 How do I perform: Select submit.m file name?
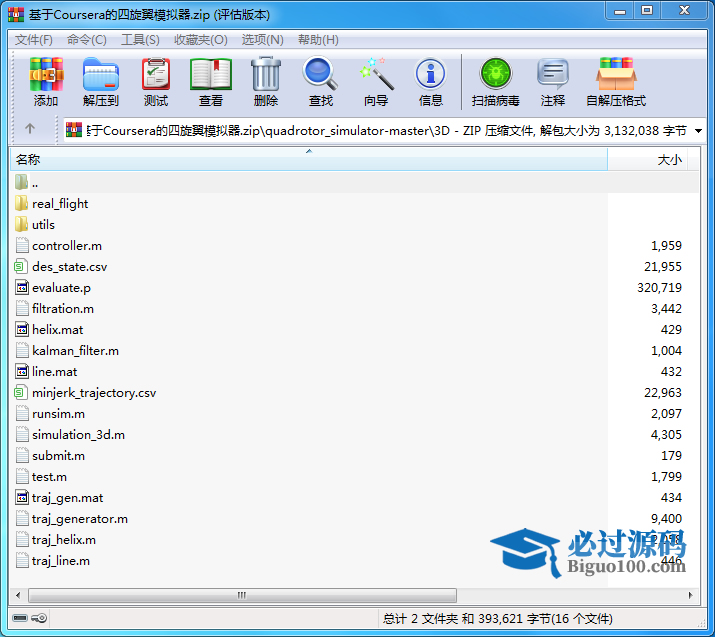click(58, 455)
